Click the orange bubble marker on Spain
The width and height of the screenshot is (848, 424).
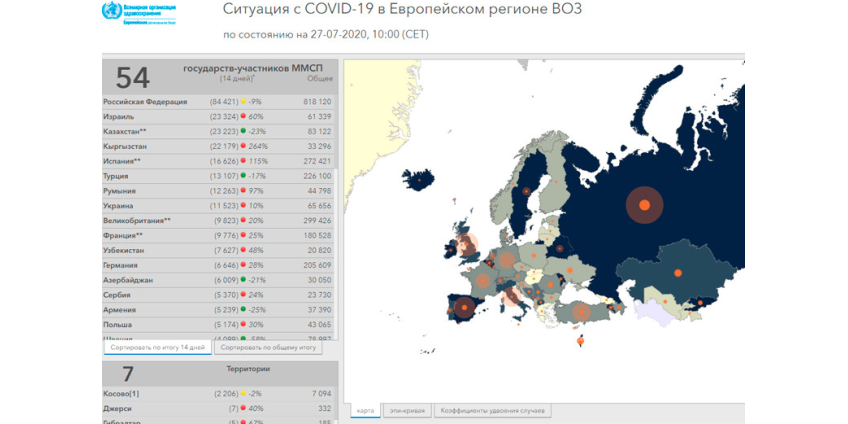click(x=463, y=307)
